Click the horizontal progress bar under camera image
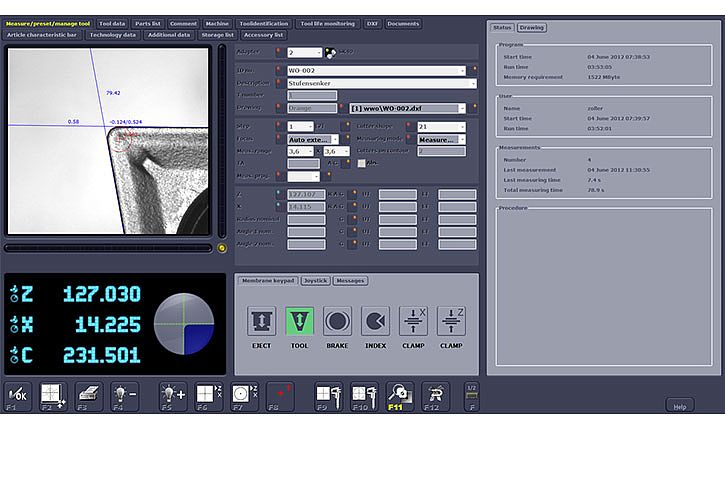Viewport: 725px width, 480px height. 108,248
